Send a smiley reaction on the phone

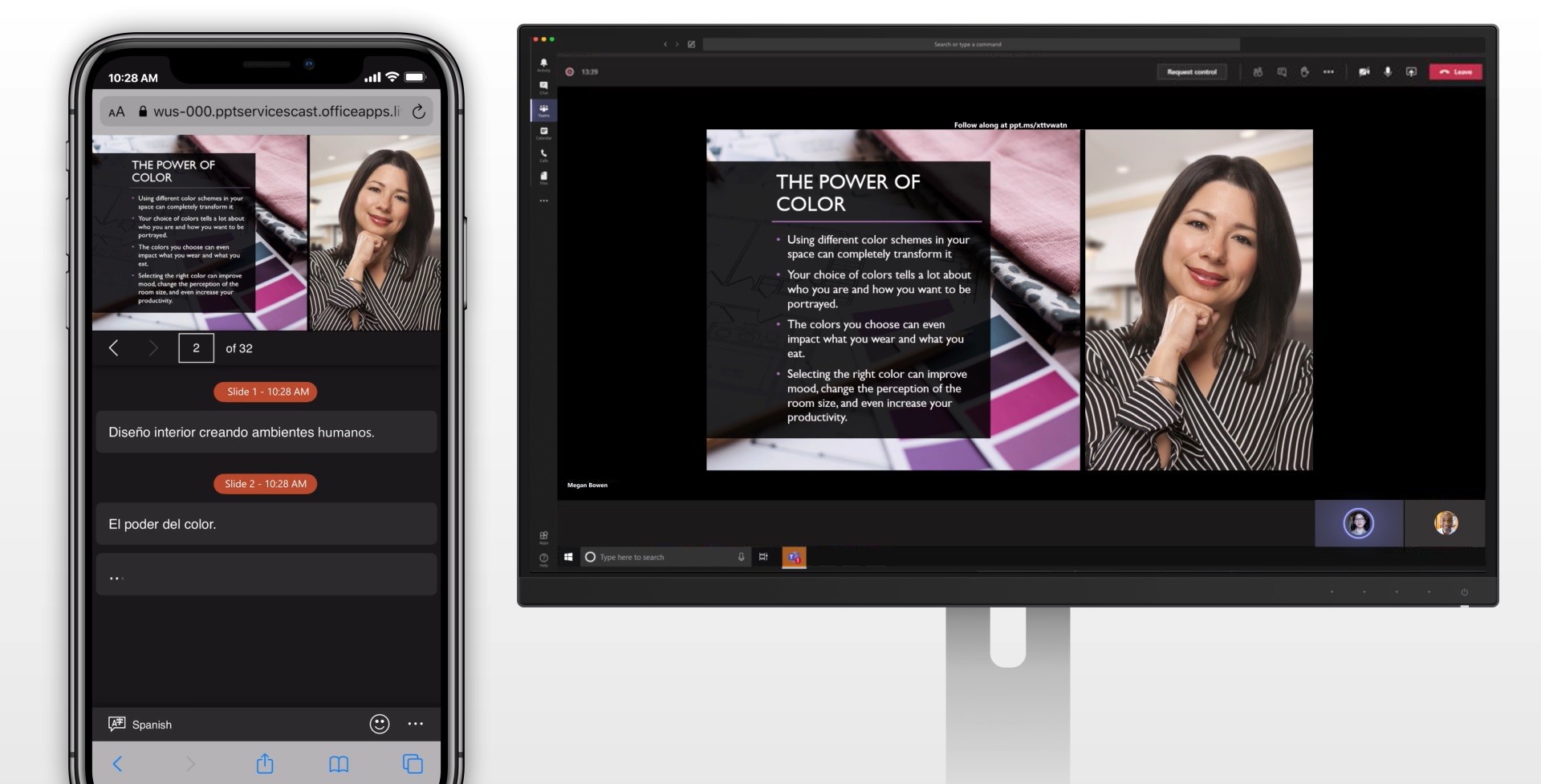pyautogui.click(x=378, y=723)
